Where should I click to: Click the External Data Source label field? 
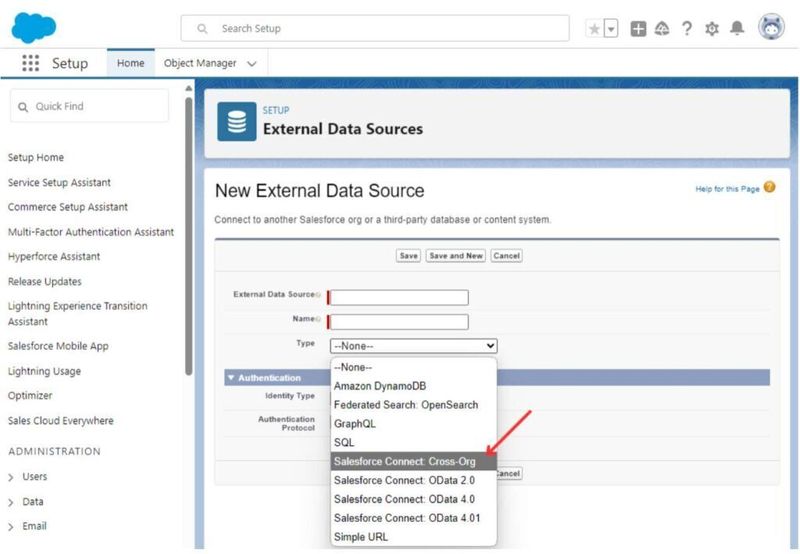coord(399,297)
